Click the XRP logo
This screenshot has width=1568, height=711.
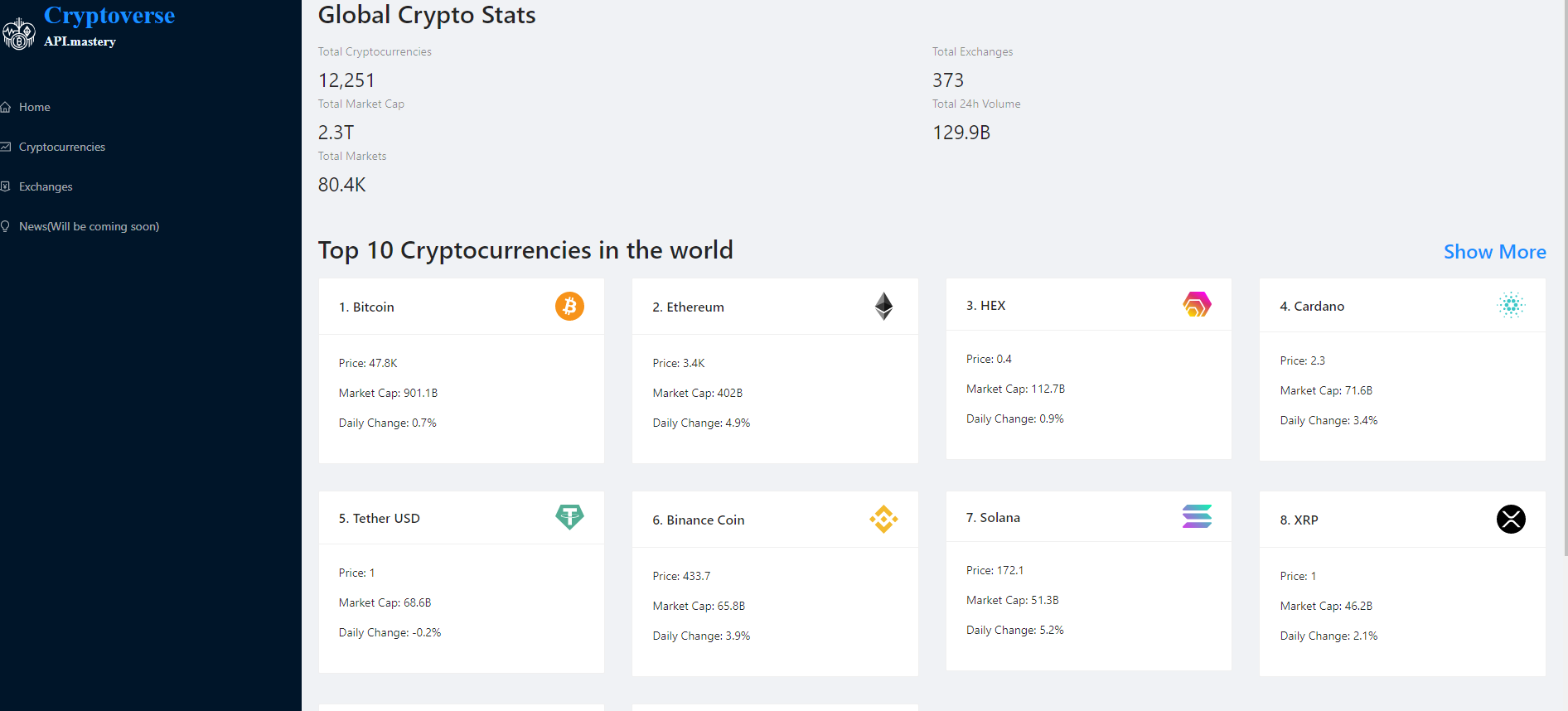1511,520
